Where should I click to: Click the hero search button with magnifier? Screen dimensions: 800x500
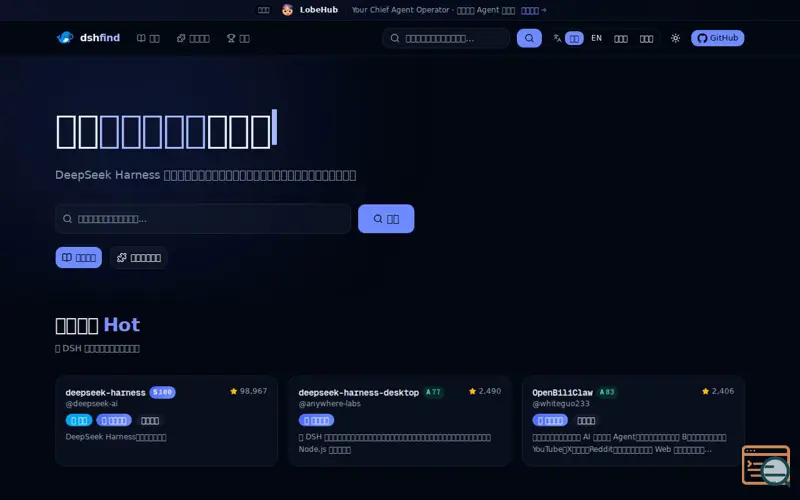(x=386, y=219)
